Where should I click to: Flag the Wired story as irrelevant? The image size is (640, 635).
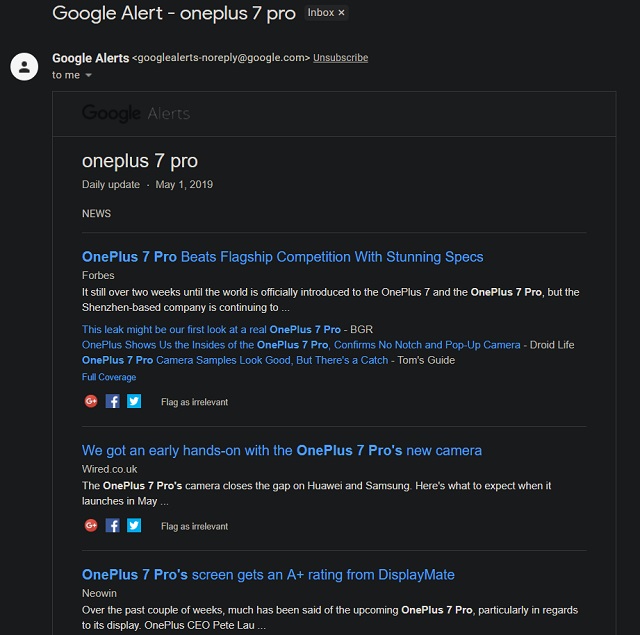point(194,526)
